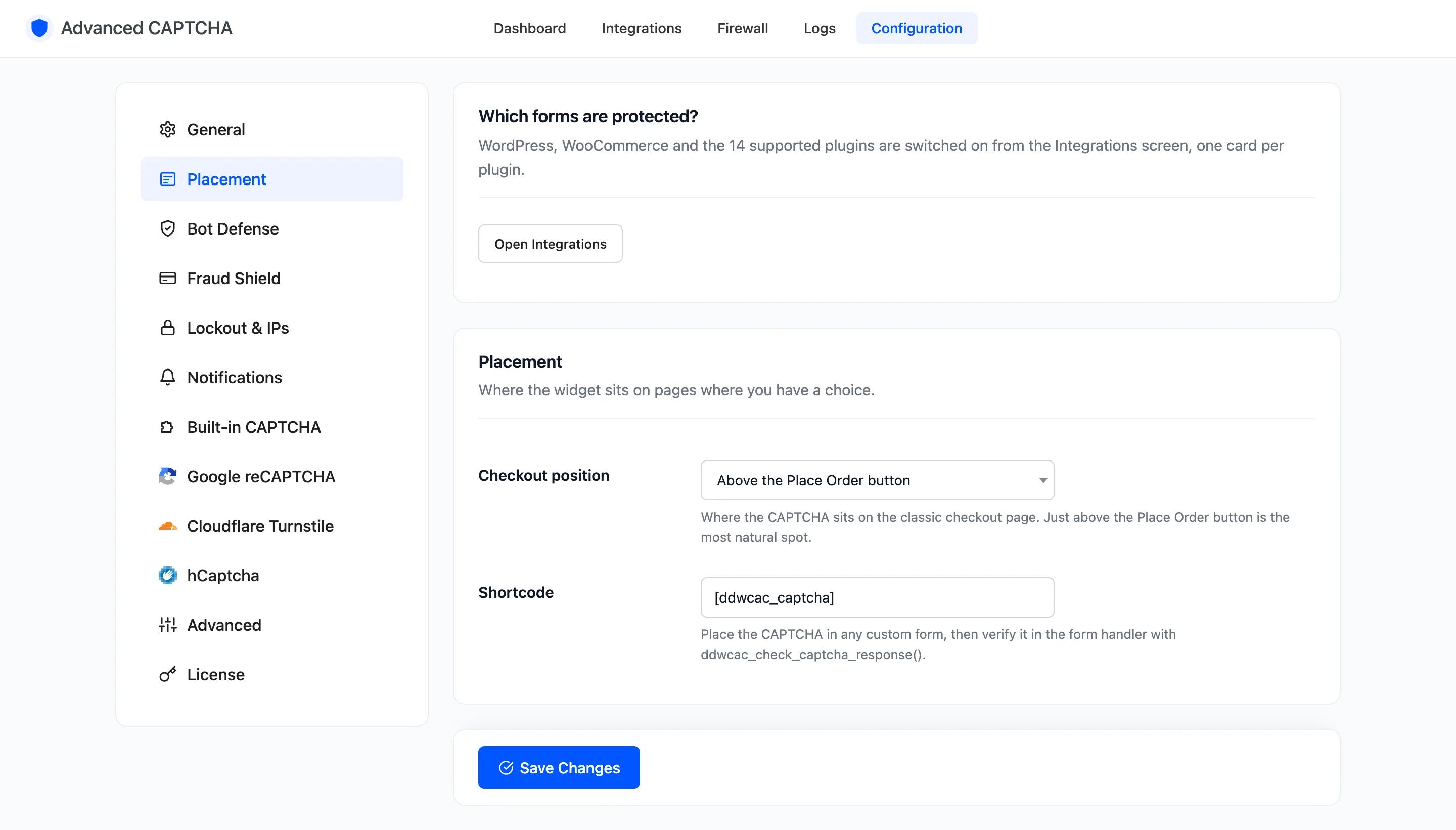Click the hCaptcha logo icon
Image resolution: width=1456 pixels, height=830 pixels.
168,575
